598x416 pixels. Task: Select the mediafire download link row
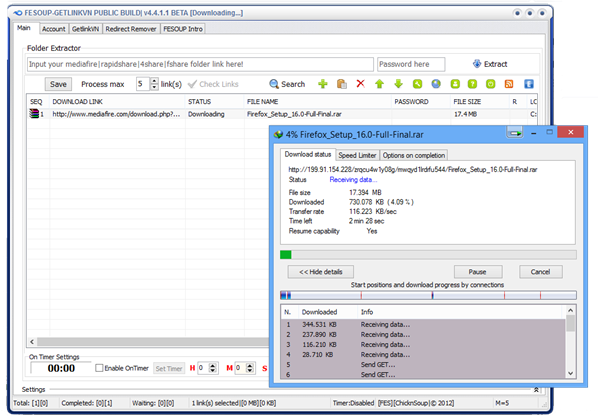click(282, 114)
